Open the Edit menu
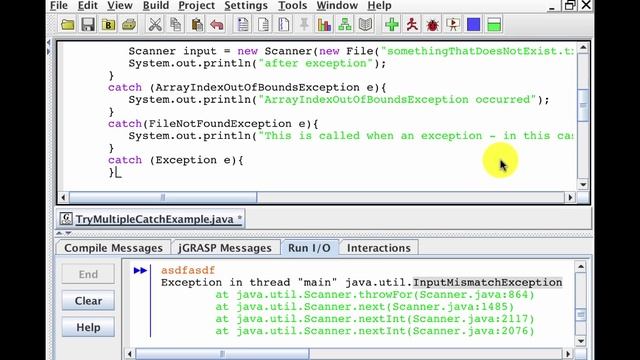The width and height of the screenshot is (640, 360). pyautogui.click(x=87, y=6)
